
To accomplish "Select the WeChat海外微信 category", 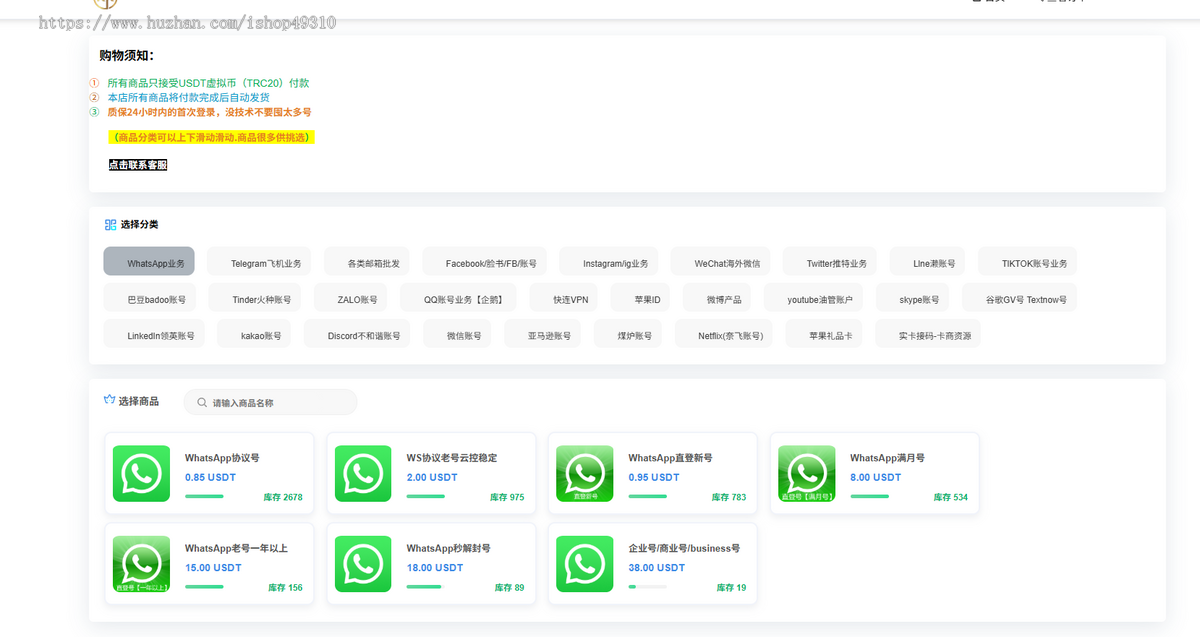I will coord(721,262).
